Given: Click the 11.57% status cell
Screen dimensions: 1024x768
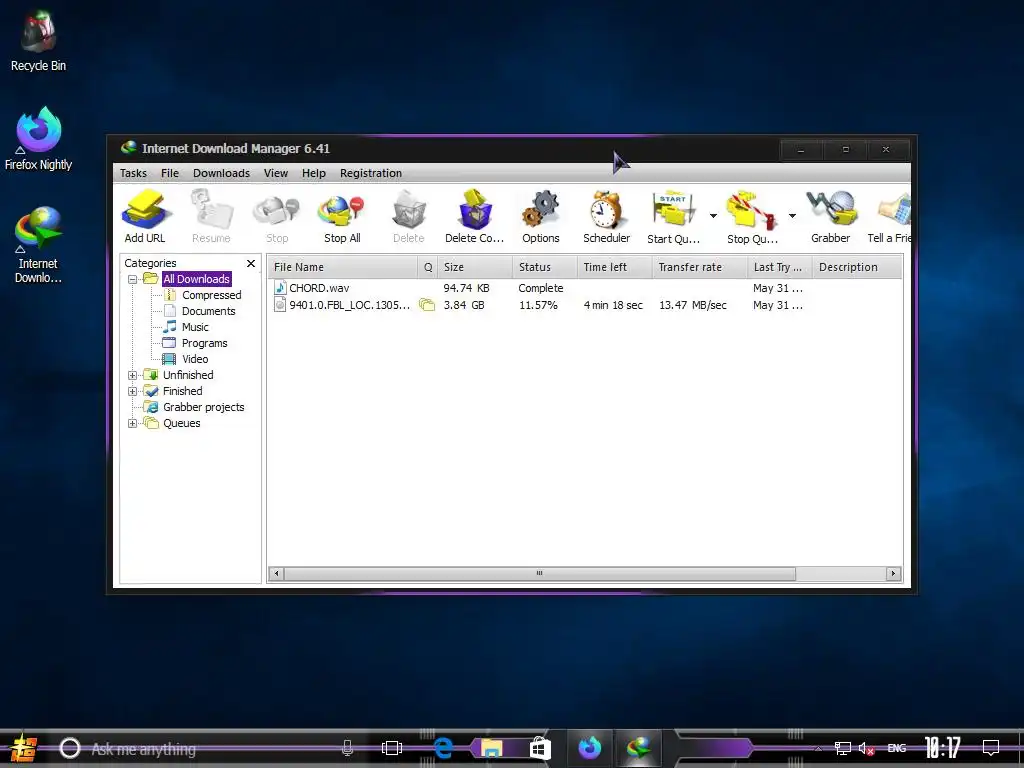Looking at the screenshot, I should [538, 305].
